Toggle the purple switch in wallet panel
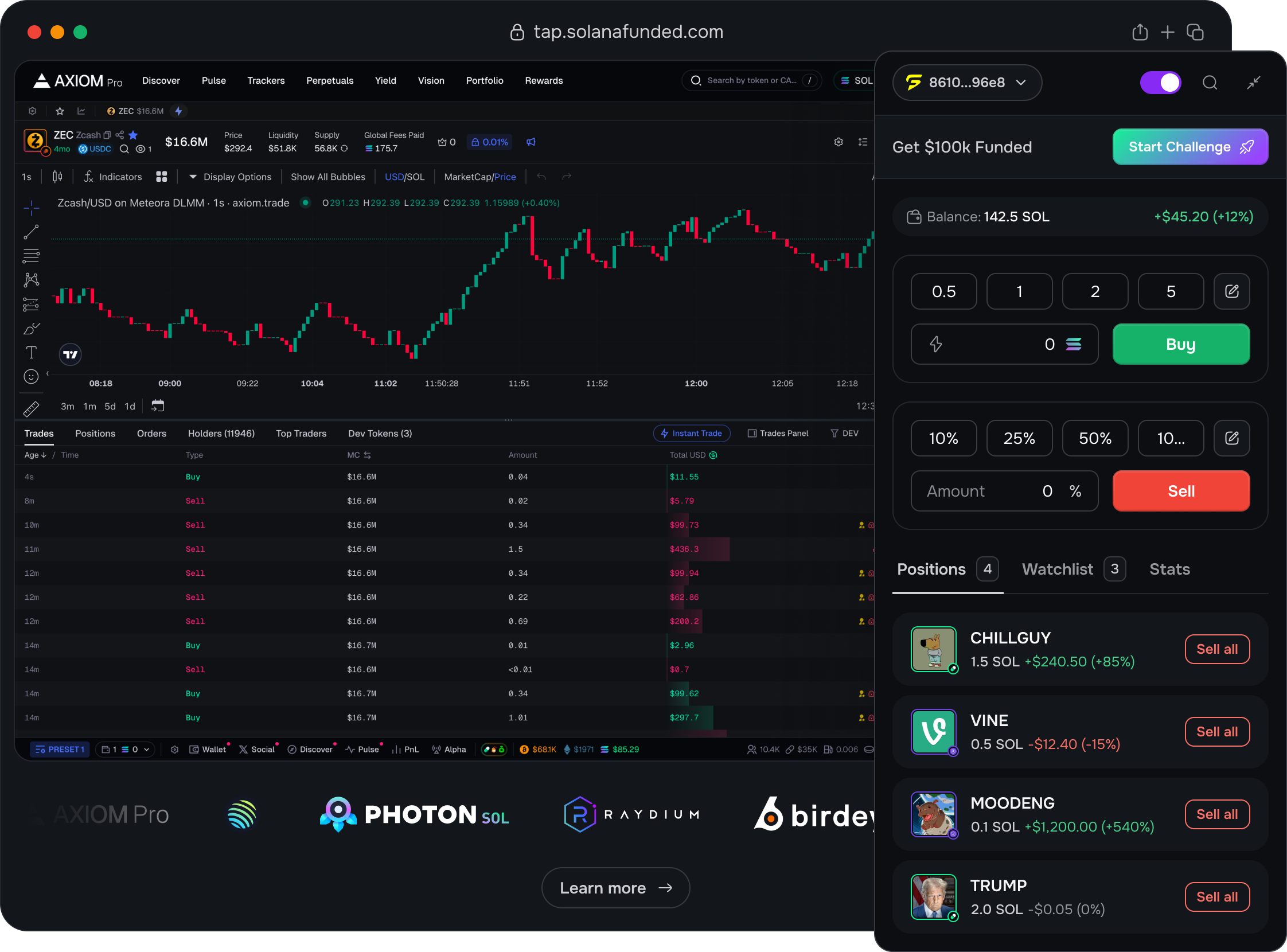The image size is (1287, 952). coord(1160,83)
